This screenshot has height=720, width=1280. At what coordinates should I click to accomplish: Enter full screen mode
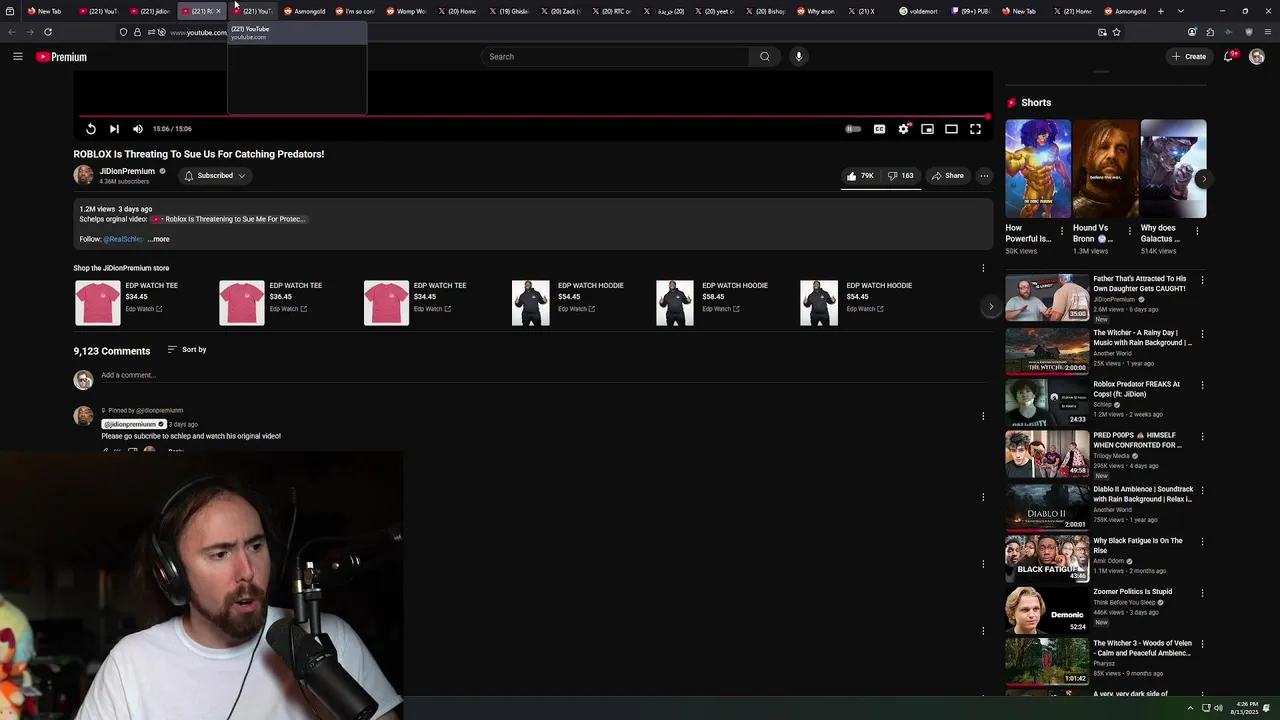pos(976,129)
